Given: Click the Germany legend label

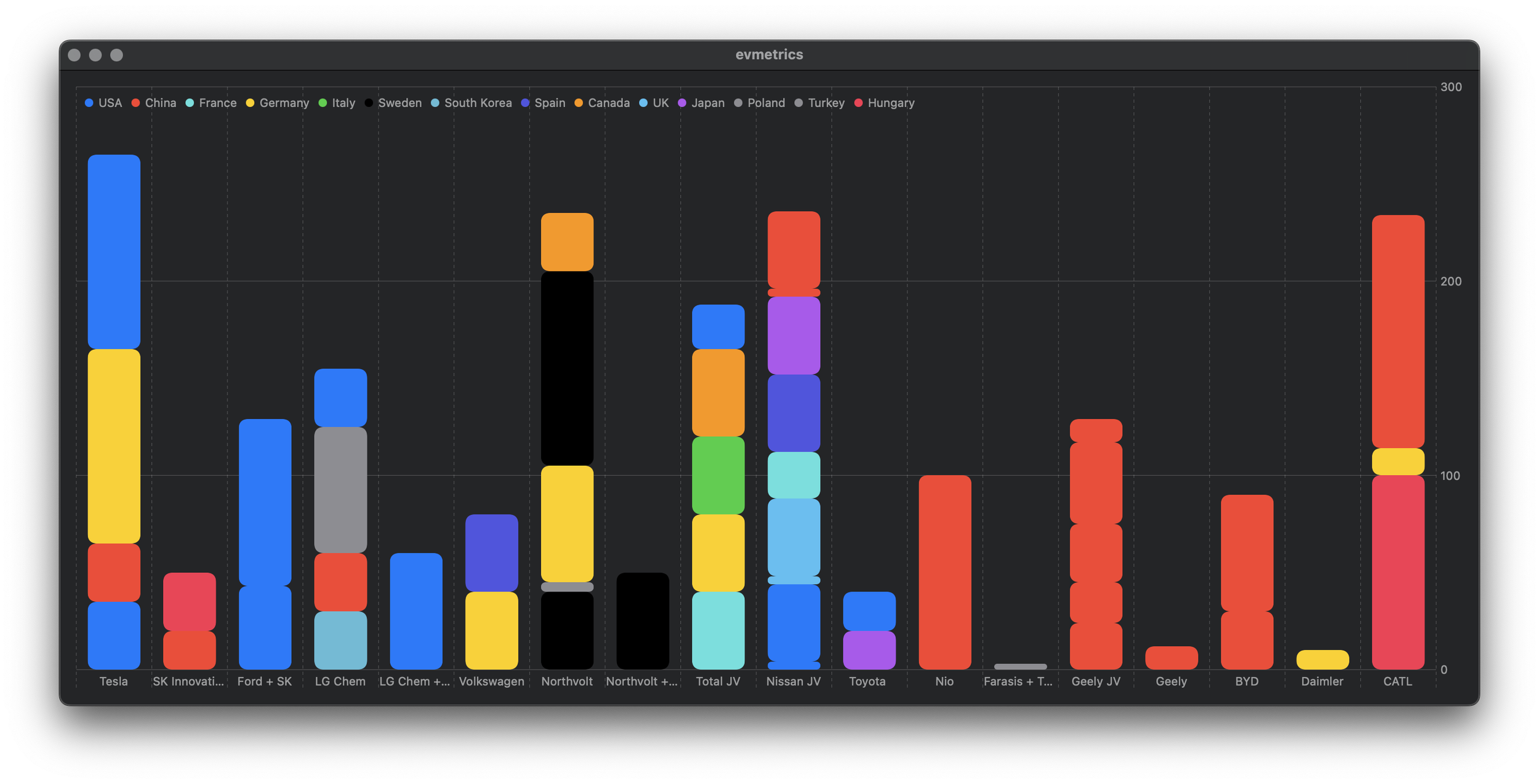Looking at the screenshot, I should click(284, 103).
